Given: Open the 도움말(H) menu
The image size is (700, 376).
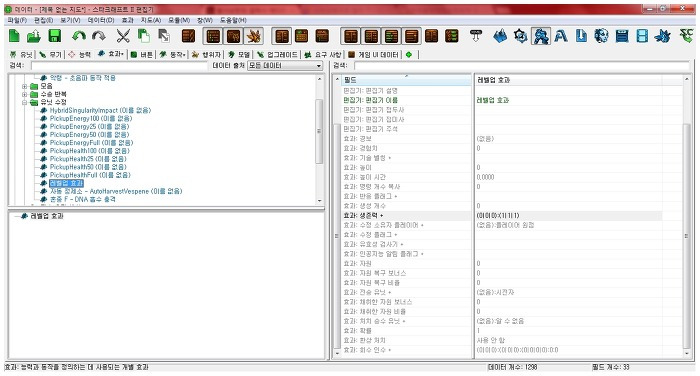Looking at the screenshot, I should [x=233, y=20].
